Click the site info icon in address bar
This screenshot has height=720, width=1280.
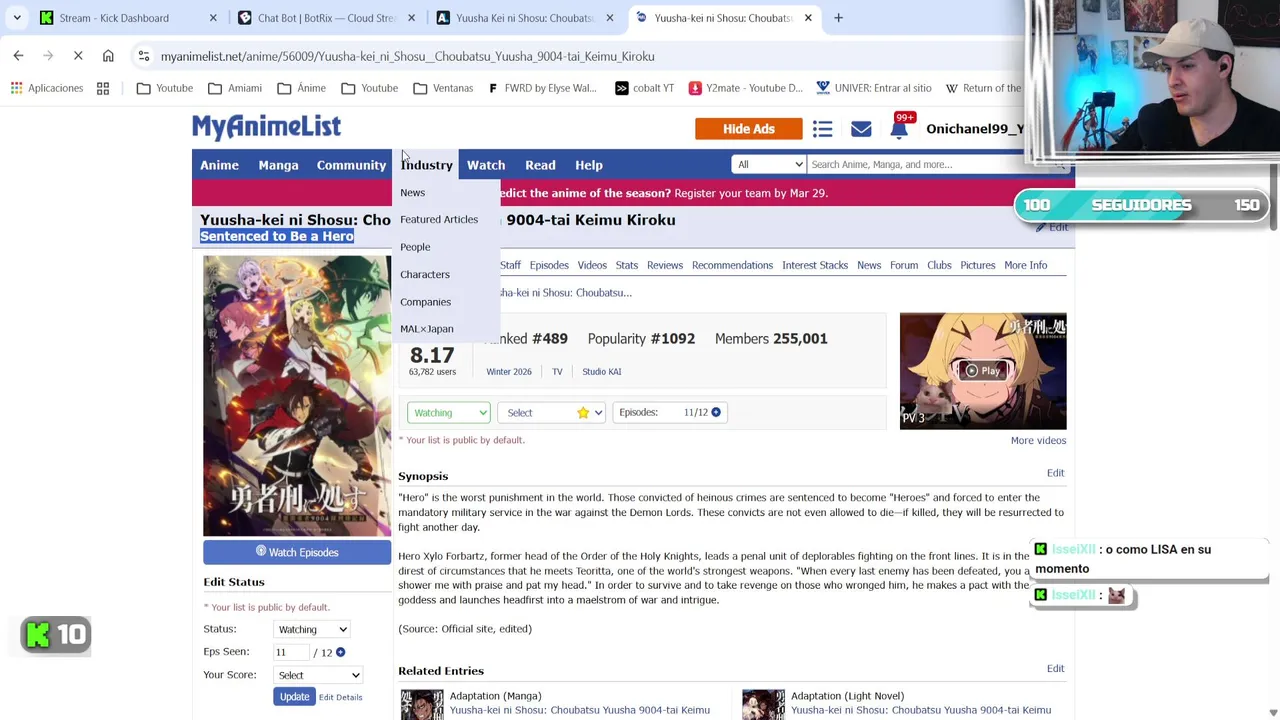pyautogui.click(x=144, y=56)
